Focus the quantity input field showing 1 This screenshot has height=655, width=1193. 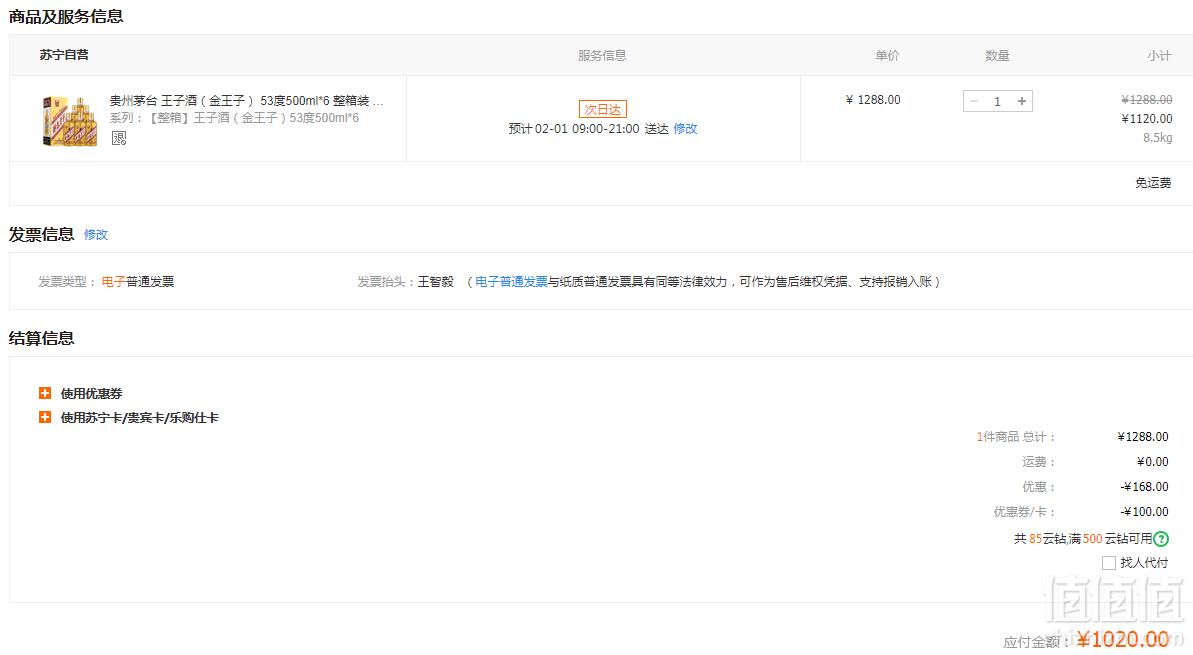tap(997, 101)
